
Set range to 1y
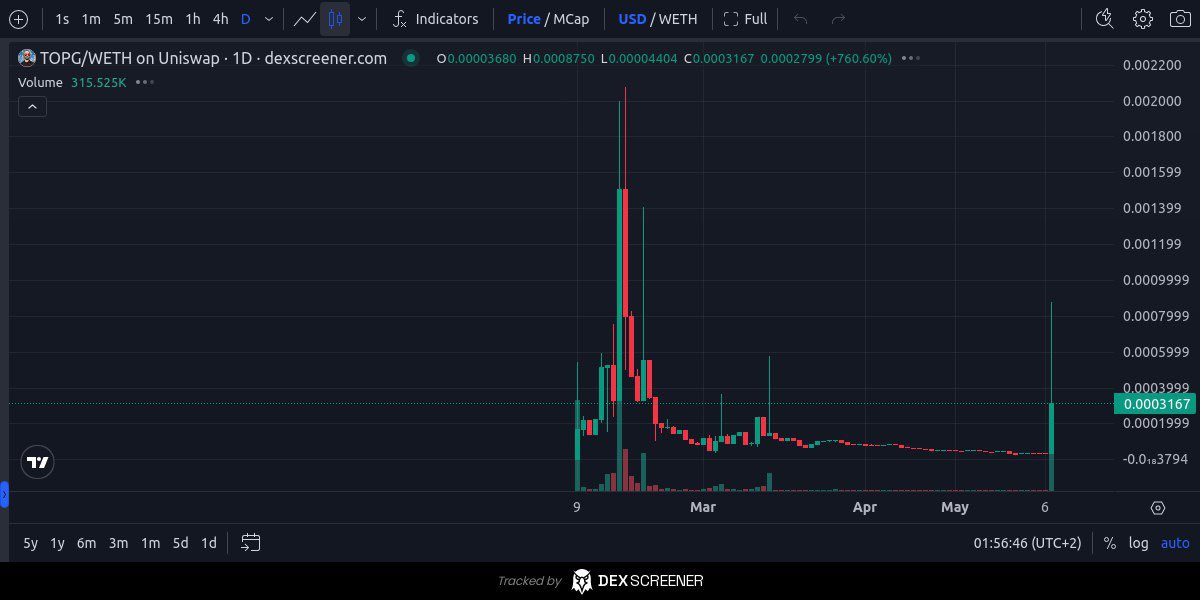point(58,543)
